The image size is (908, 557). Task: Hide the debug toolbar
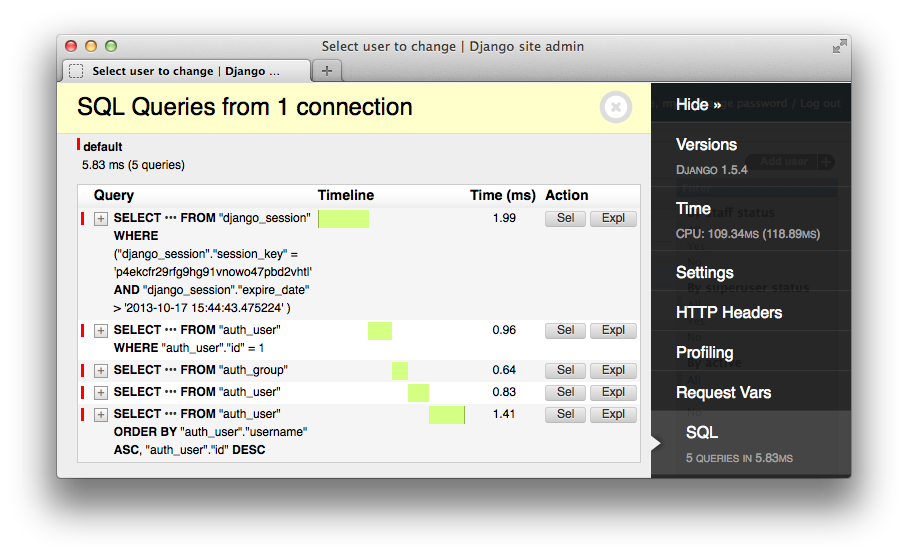pyautogui.click(x=698, y=104)
